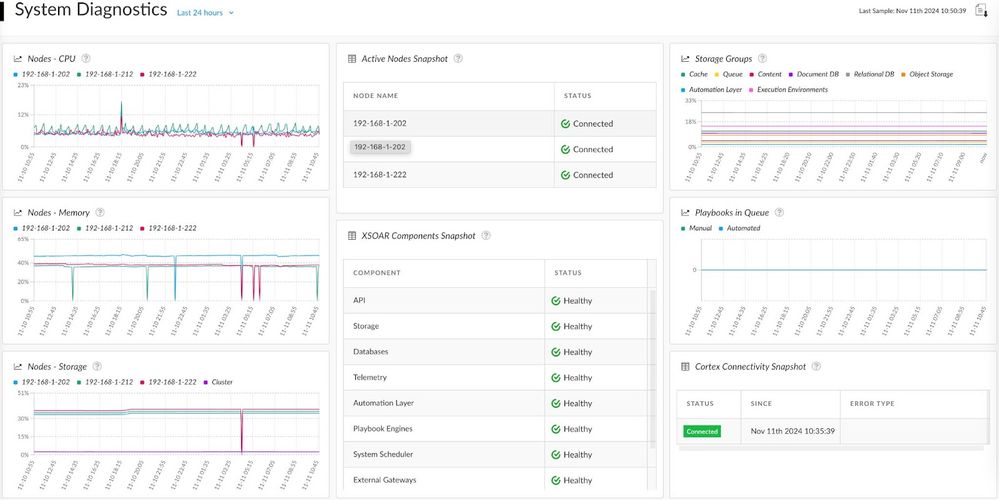Click the chevron next to Last 24 hours
This screenshot has width=999, height=500.
[x=231, y=14]
